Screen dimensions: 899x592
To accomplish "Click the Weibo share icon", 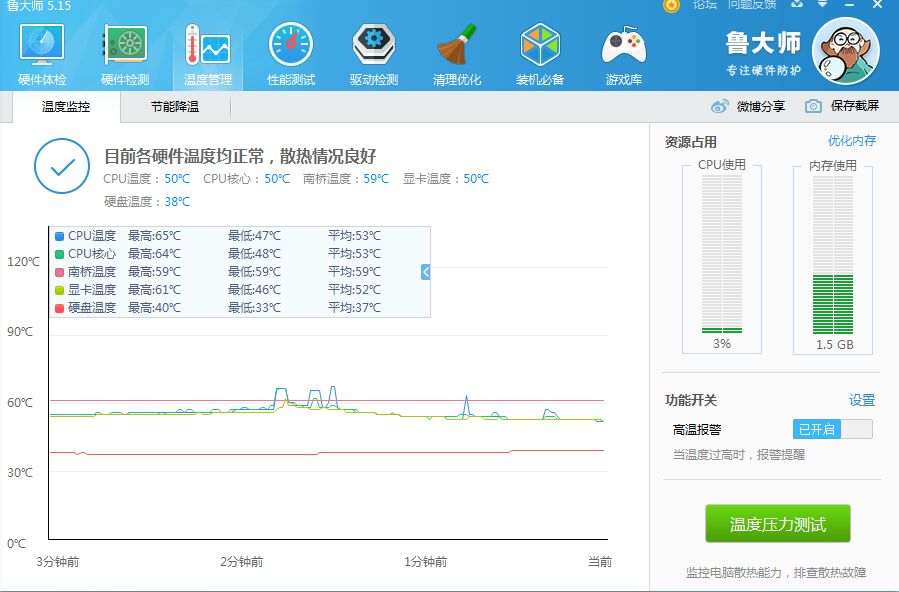I will (x=720, y=107).
